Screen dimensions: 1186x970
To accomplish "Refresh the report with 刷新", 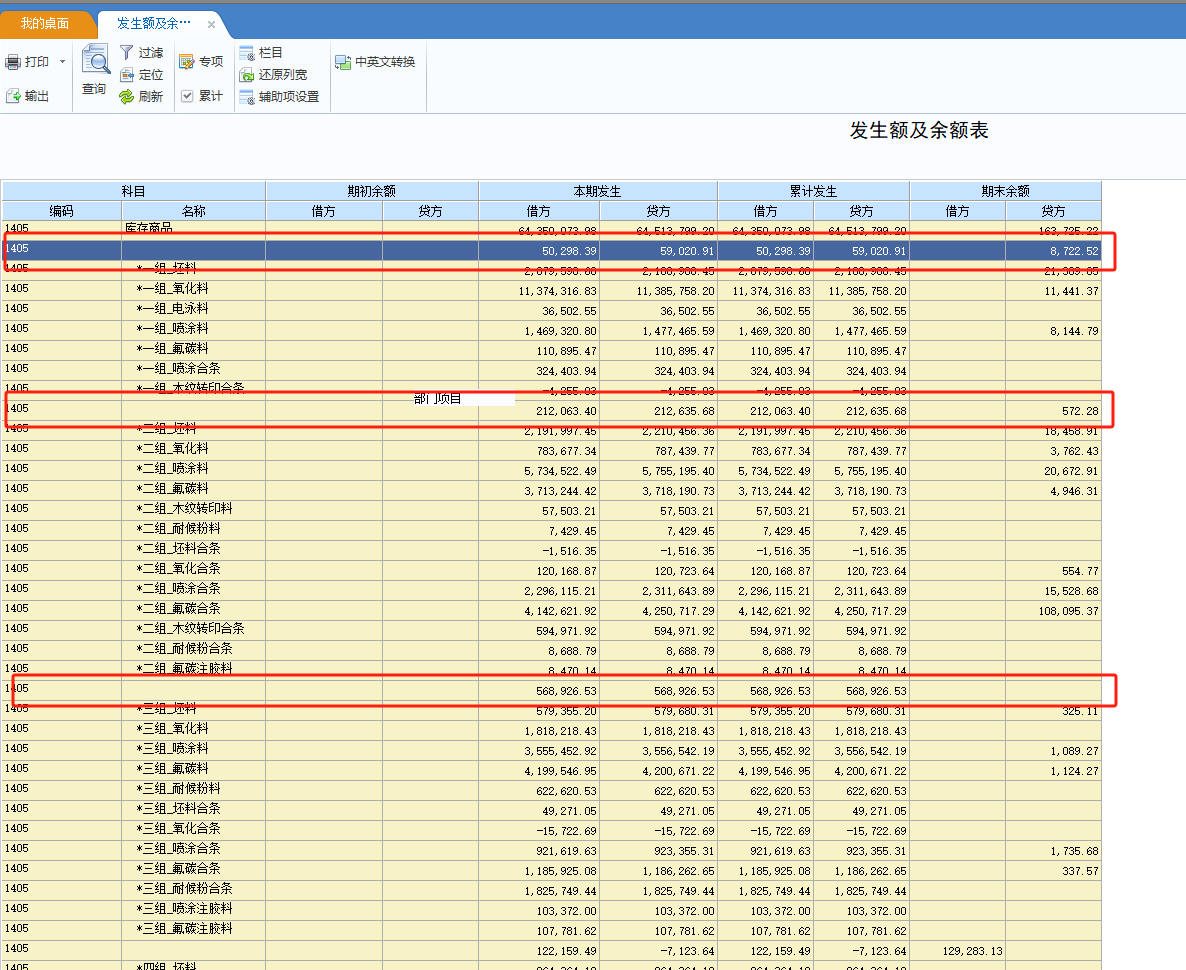I will click(127, 97).
